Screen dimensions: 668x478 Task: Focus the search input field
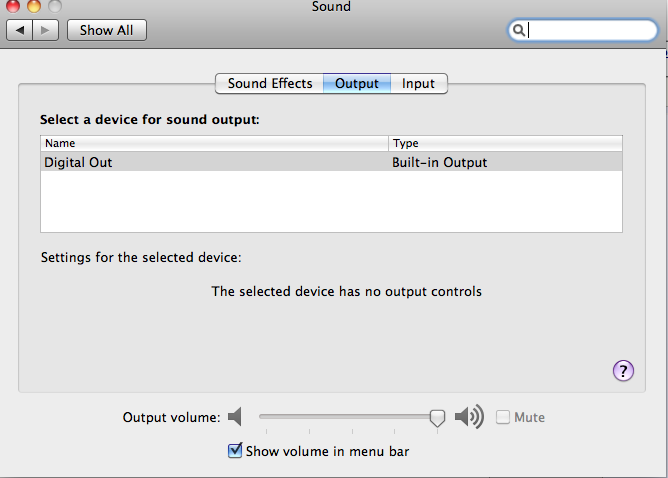(590, 30)
